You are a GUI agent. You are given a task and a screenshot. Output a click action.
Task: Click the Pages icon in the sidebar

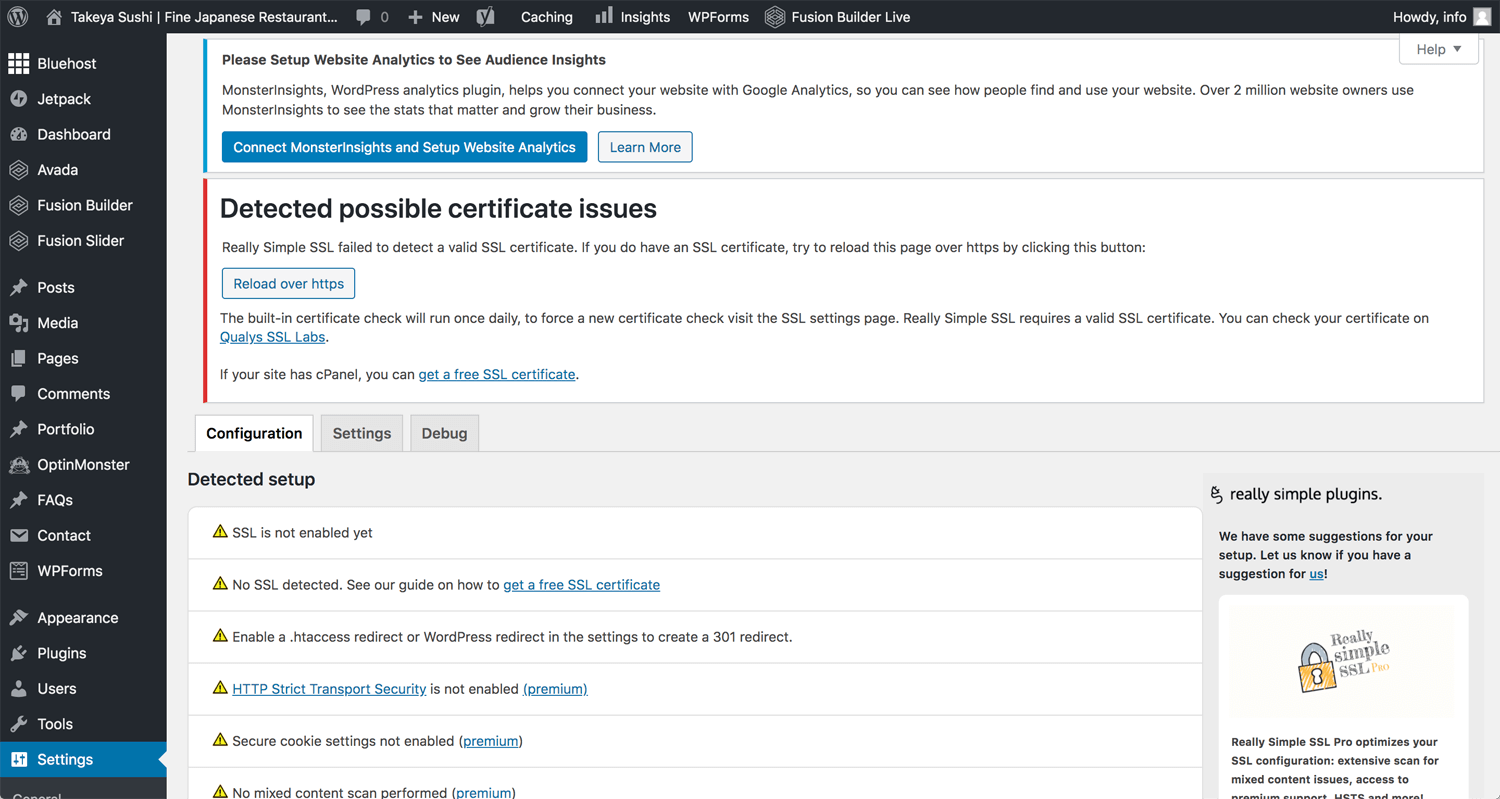tap(19, 358)
